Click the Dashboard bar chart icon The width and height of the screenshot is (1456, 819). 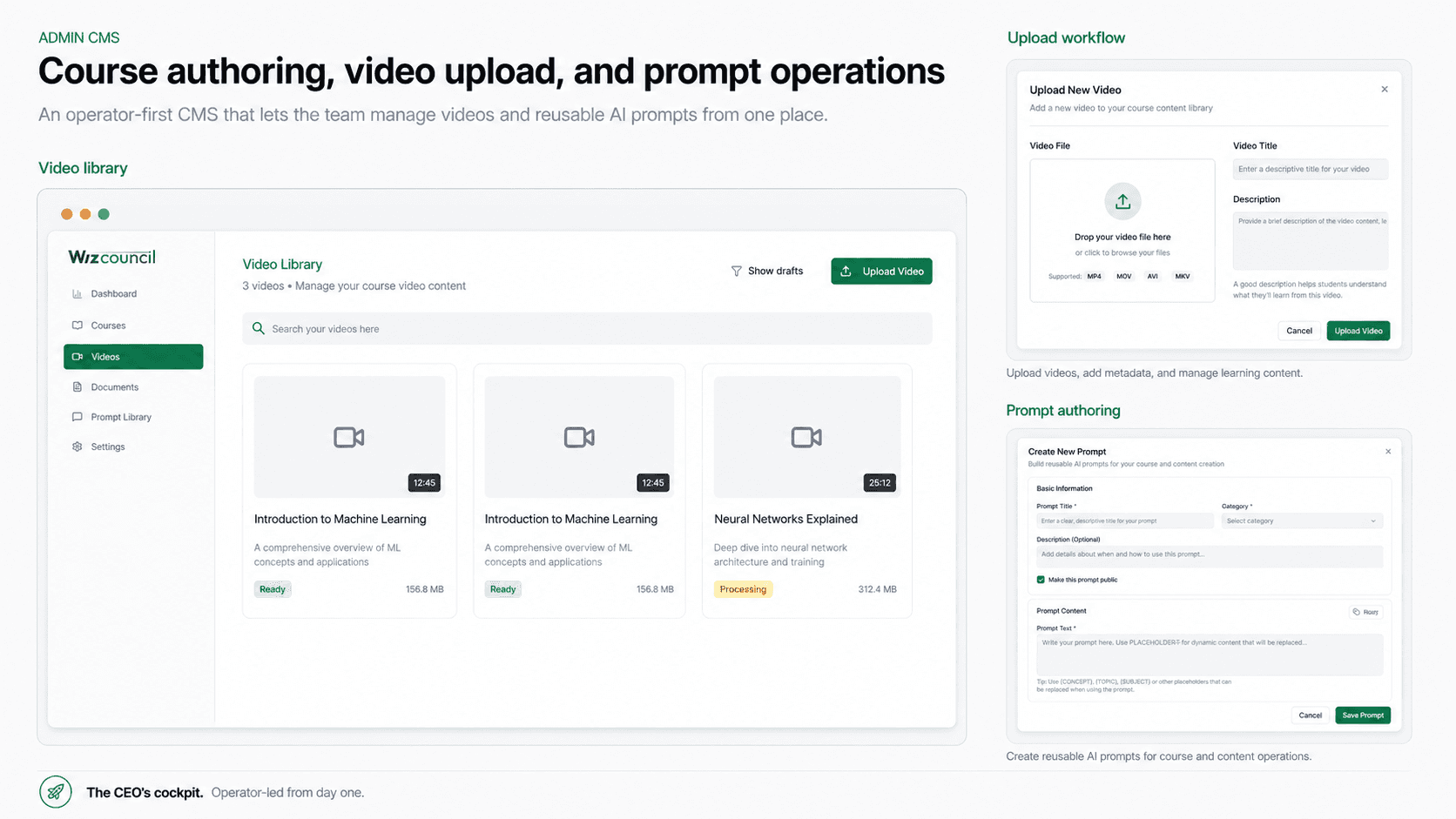click(x=78, y=294)
